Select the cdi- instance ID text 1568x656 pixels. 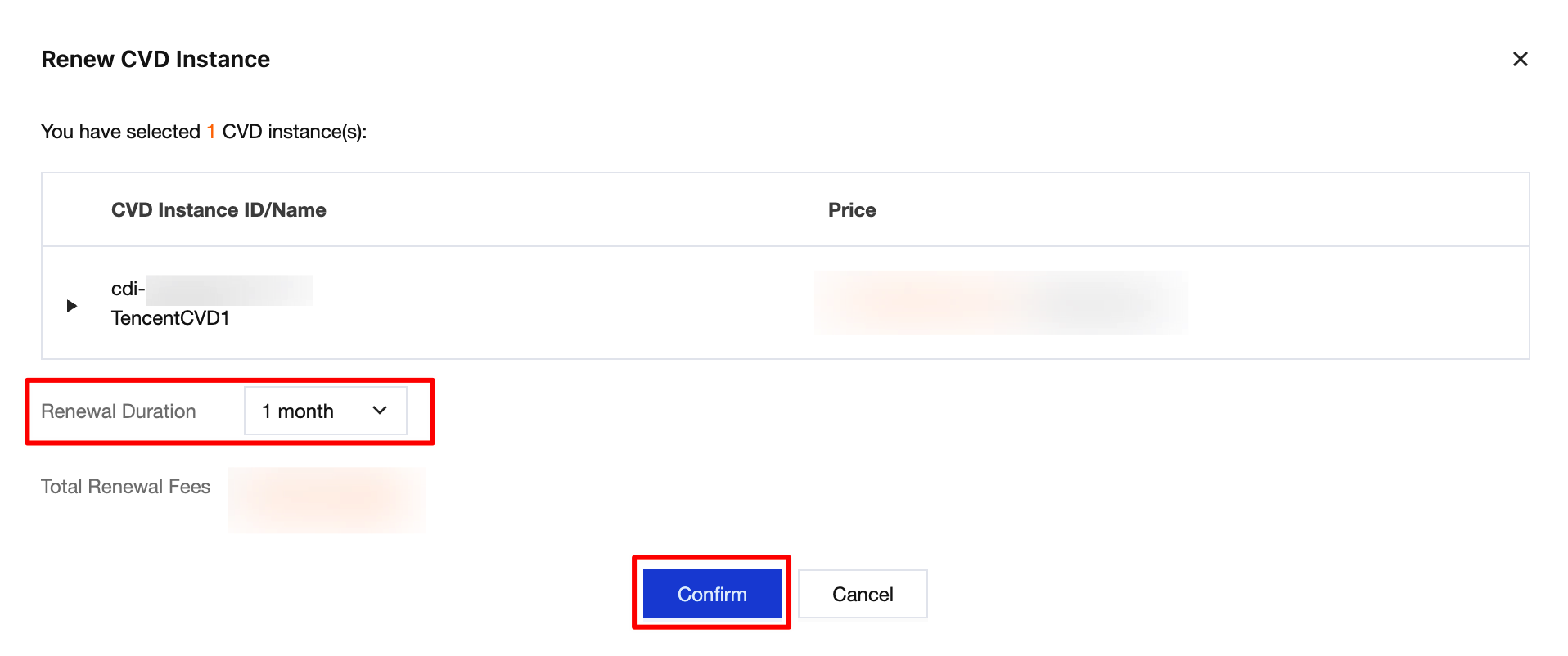(x=128, y=289)
